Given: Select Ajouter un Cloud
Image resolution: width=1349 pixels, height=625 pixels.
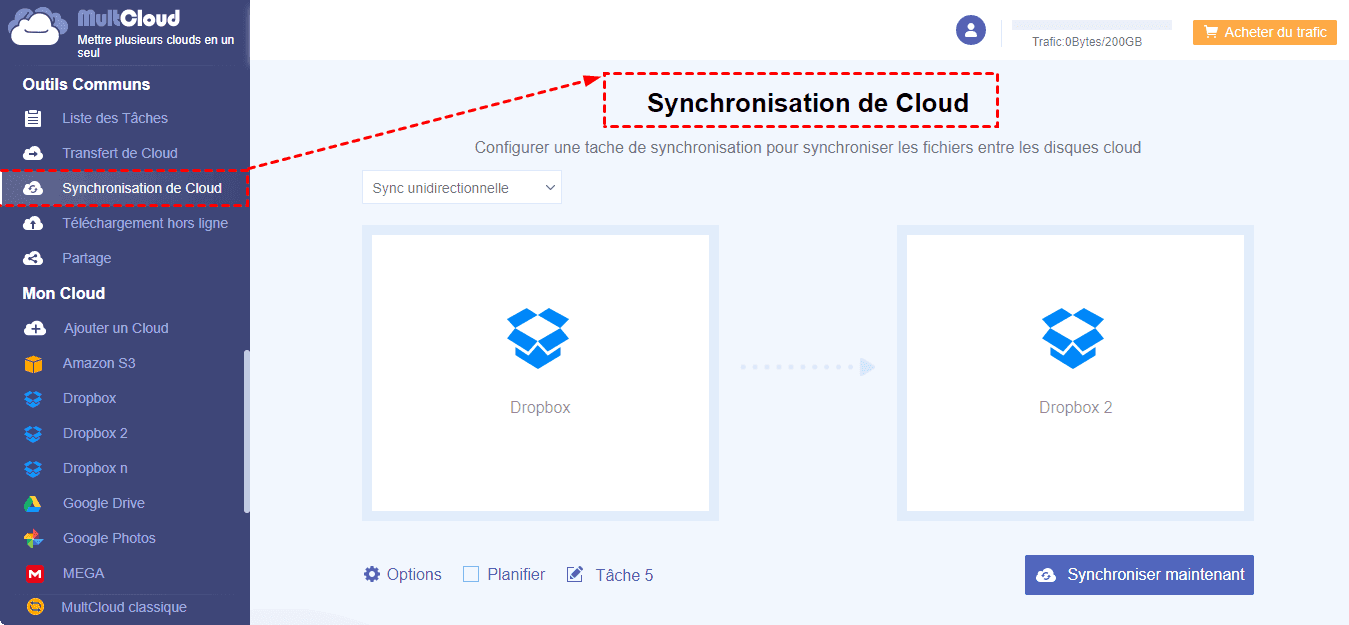Looking at the screenshot, I should [116, 328].
